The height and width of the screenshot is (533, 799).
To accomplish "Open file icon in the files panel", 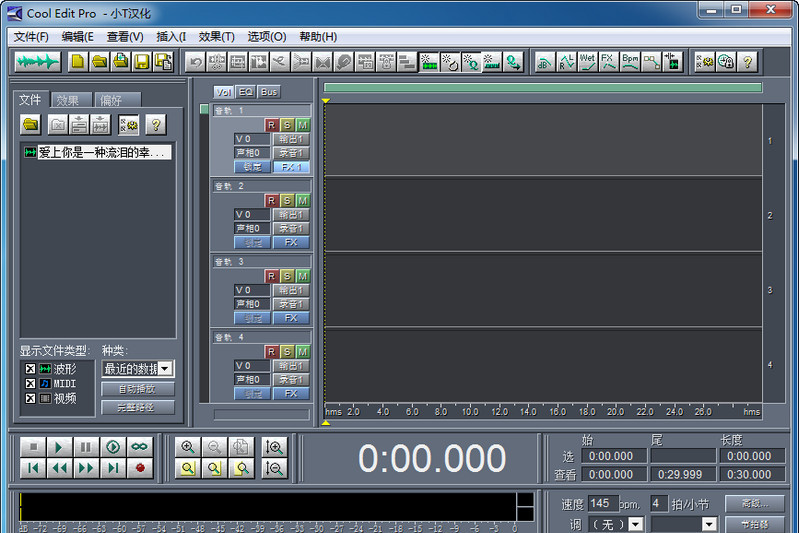I will 31,124.
